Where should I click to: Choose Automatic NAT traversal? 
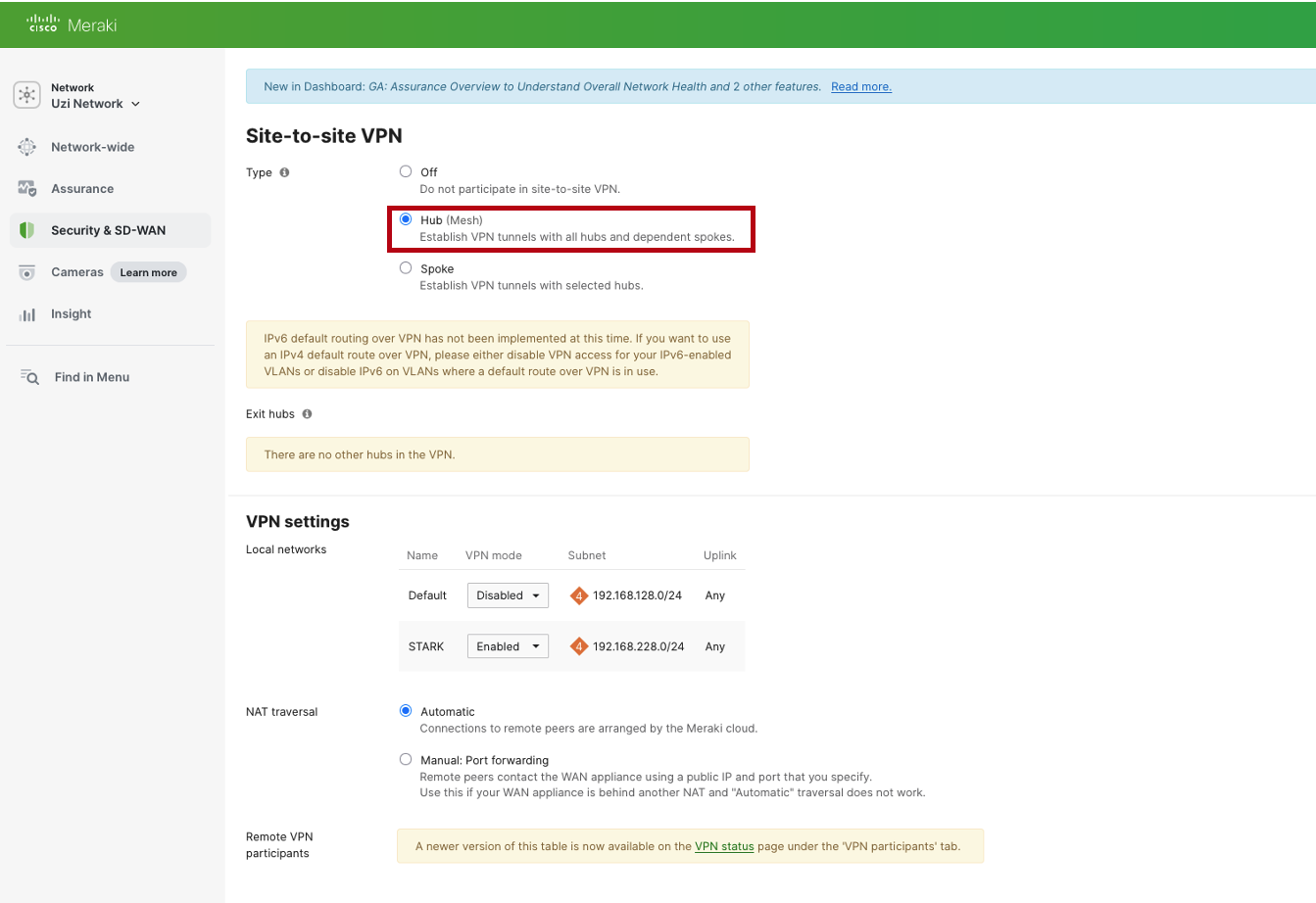tap(406, 711)
